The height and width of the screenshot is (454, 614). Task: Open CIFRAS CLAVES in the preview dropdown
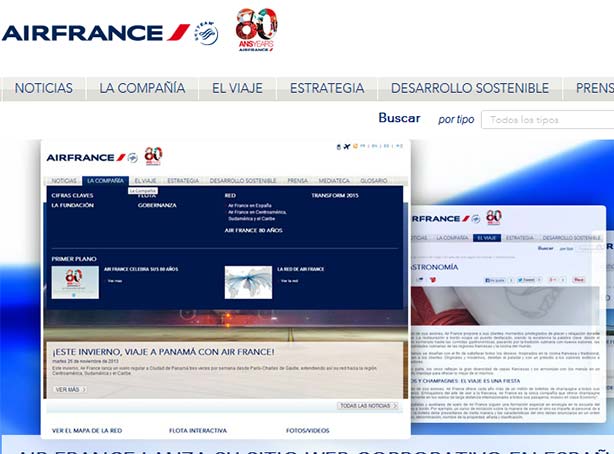click(72, 195)
